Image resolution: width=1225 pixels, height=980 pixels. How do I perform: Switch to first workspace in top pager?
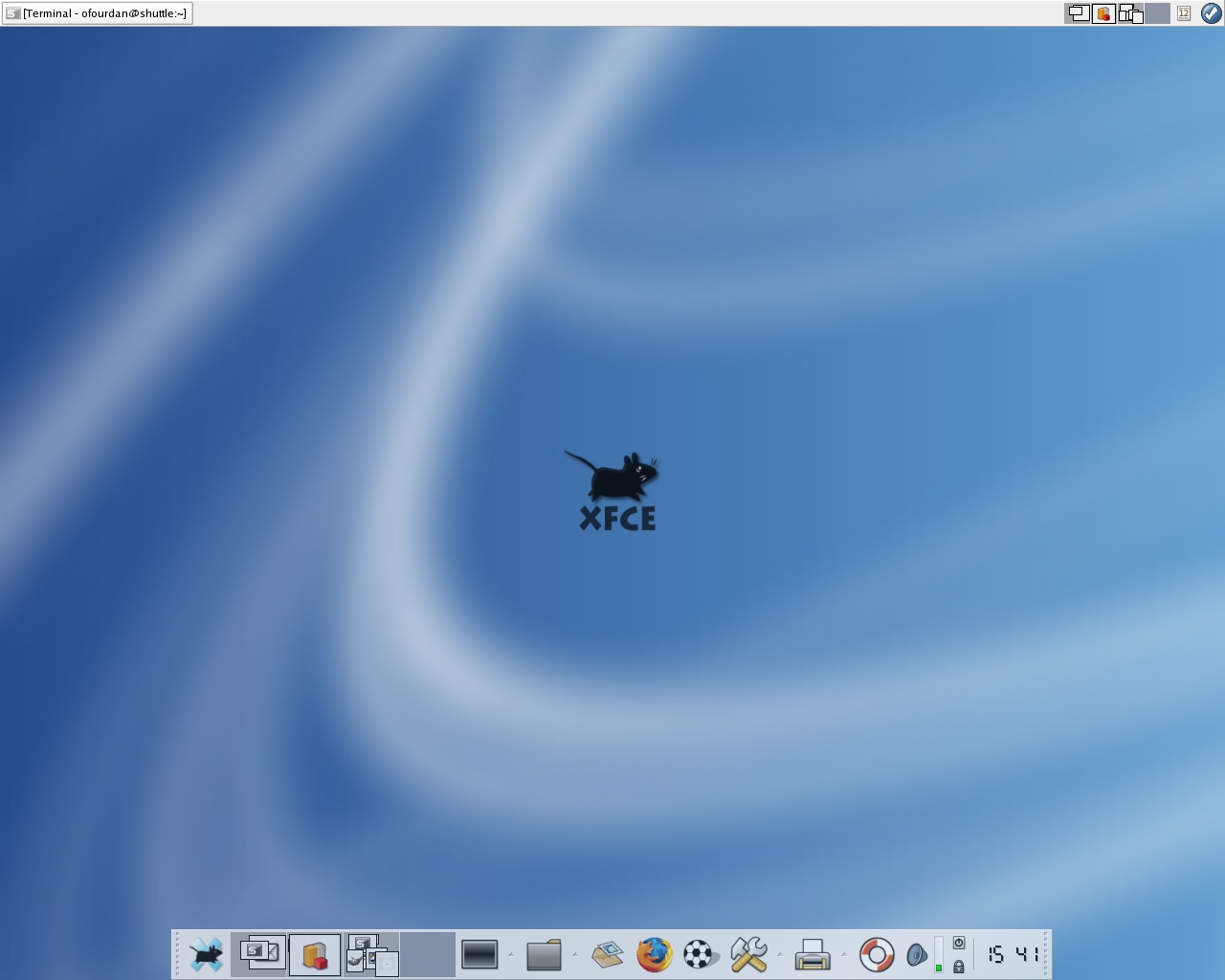1078,13
